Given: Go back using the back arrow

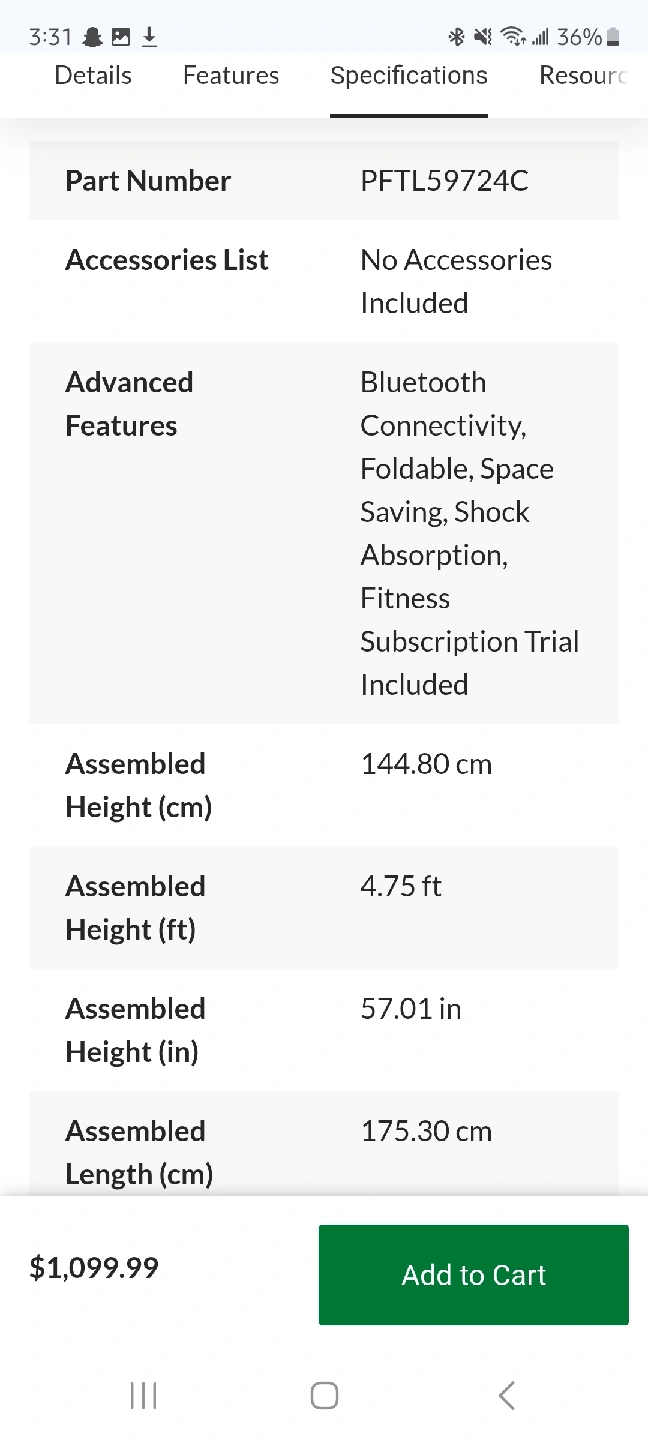Looking at the screenshot, I should click(506, 1395).
